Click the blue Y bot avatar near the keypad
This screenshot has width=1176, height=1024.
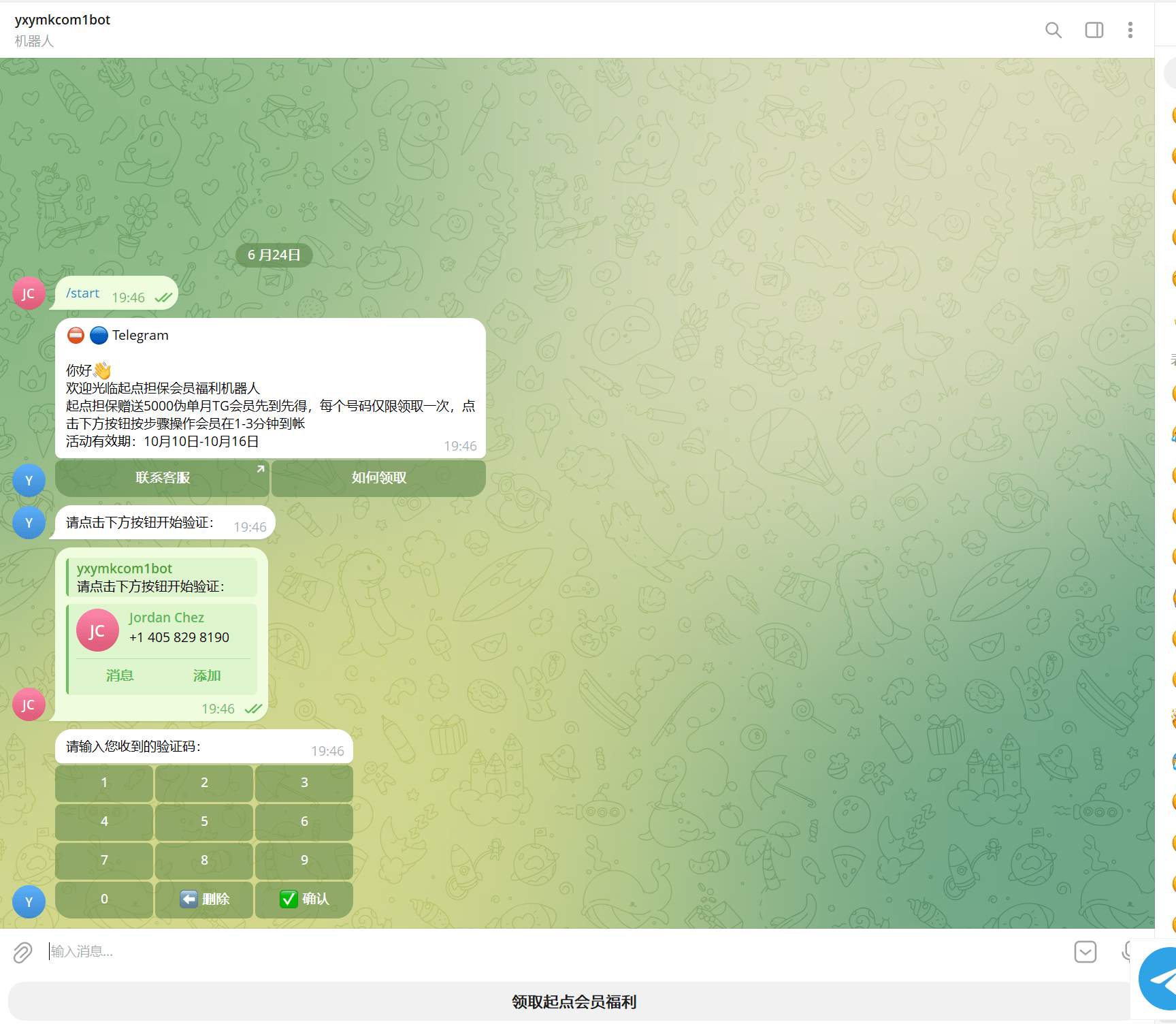point(29,901)
